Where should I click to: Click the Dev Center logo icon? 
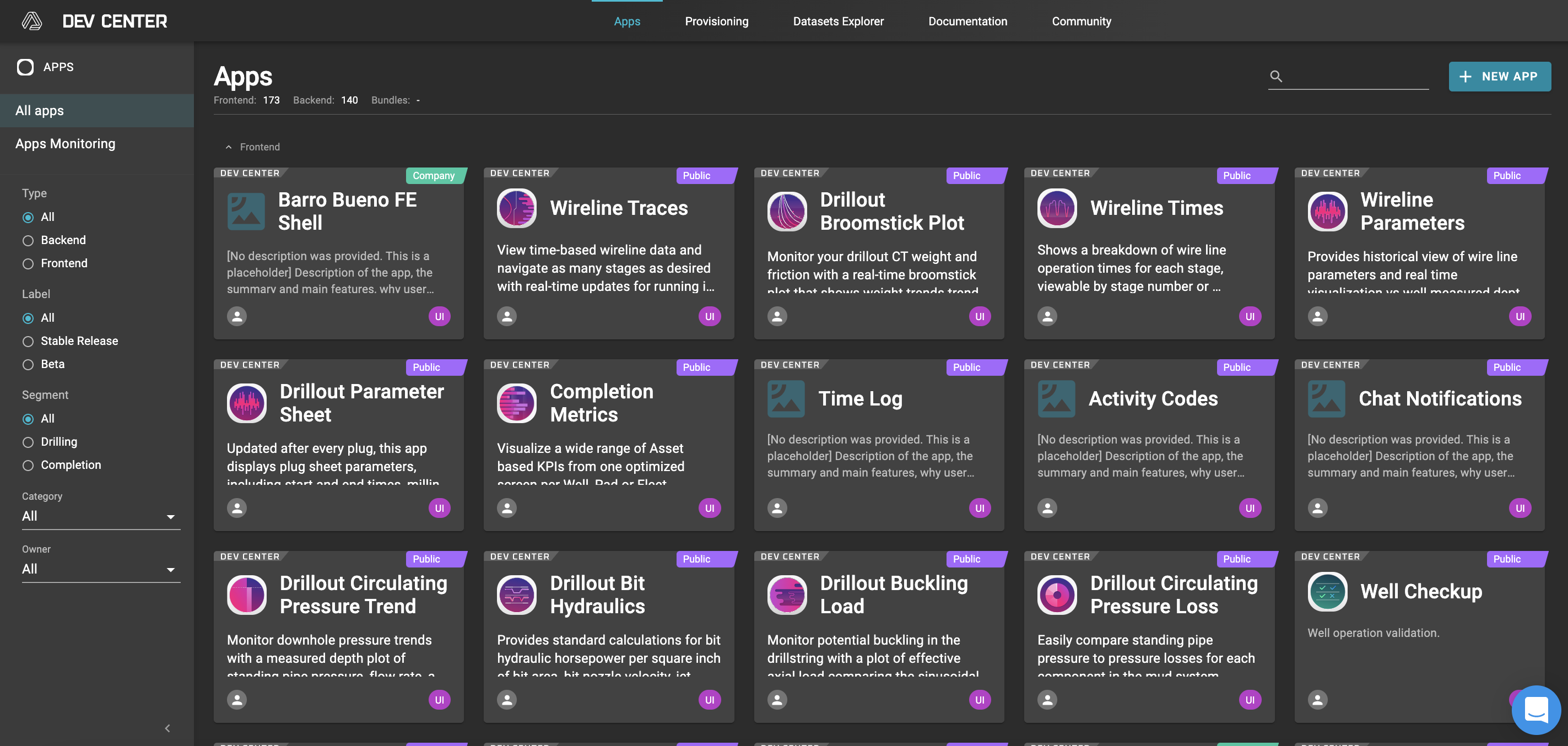[31, 21]
